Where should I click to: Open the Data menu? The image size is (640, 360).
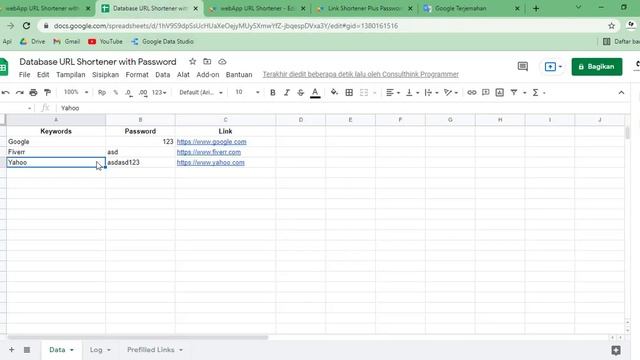pyautogui.click(x=162, y=75)
